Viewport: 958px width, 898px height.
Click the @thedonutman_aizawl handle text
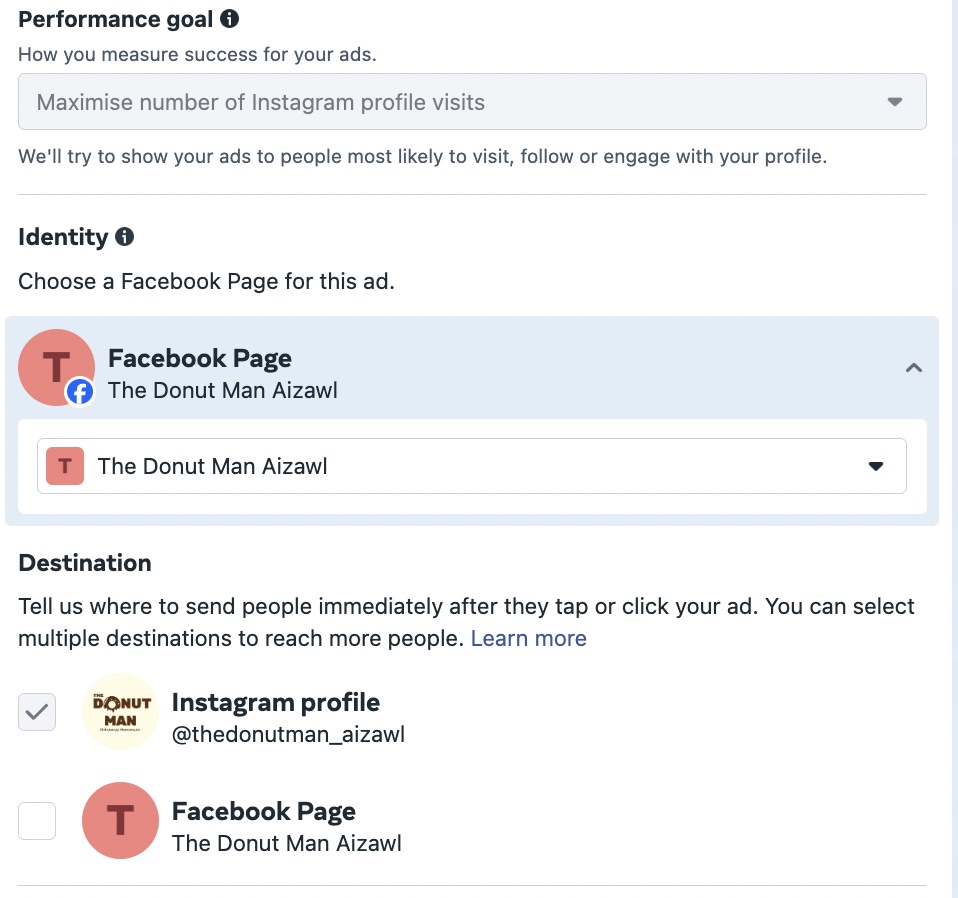[288, 735]
